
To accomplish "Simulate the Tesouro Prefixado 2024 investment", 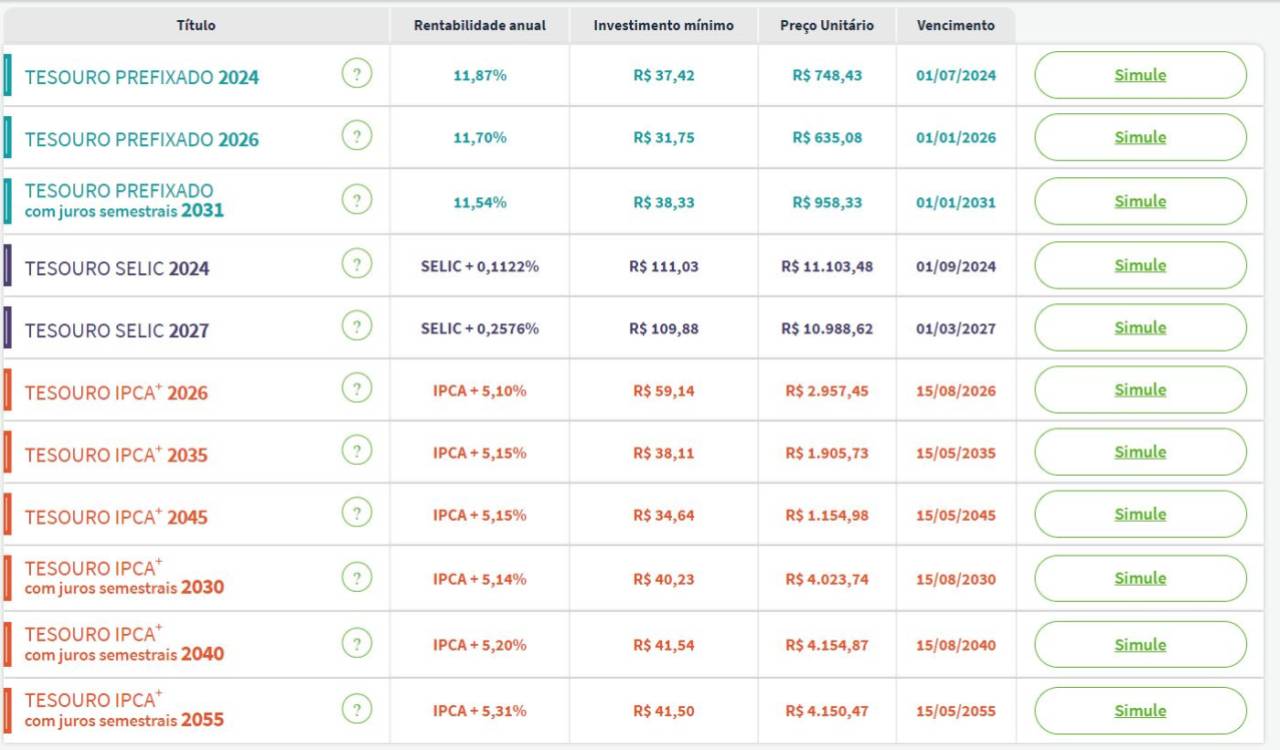I will click(1138, 74).
